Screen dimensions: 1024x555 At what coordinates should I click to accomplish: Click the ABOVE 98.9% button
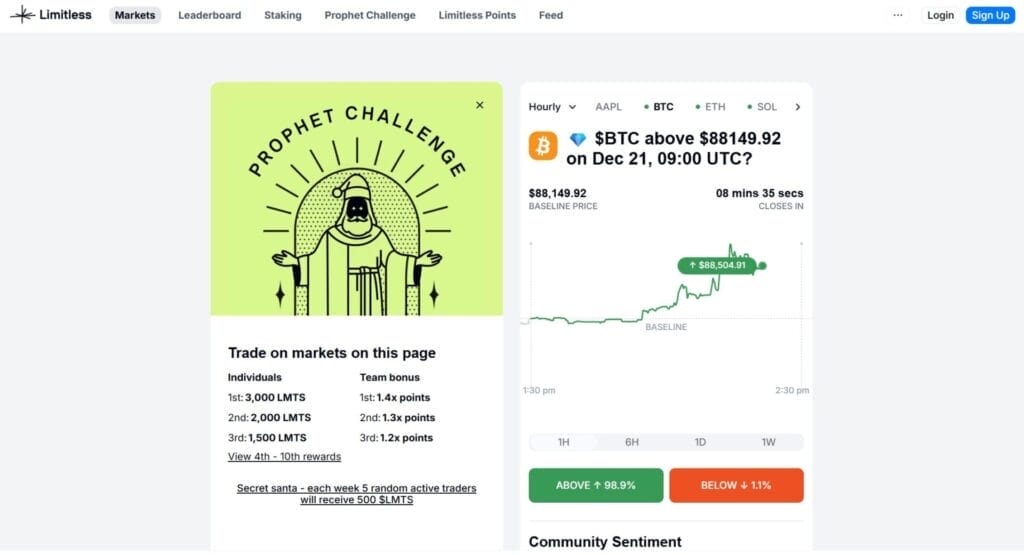tap(596, 485)
